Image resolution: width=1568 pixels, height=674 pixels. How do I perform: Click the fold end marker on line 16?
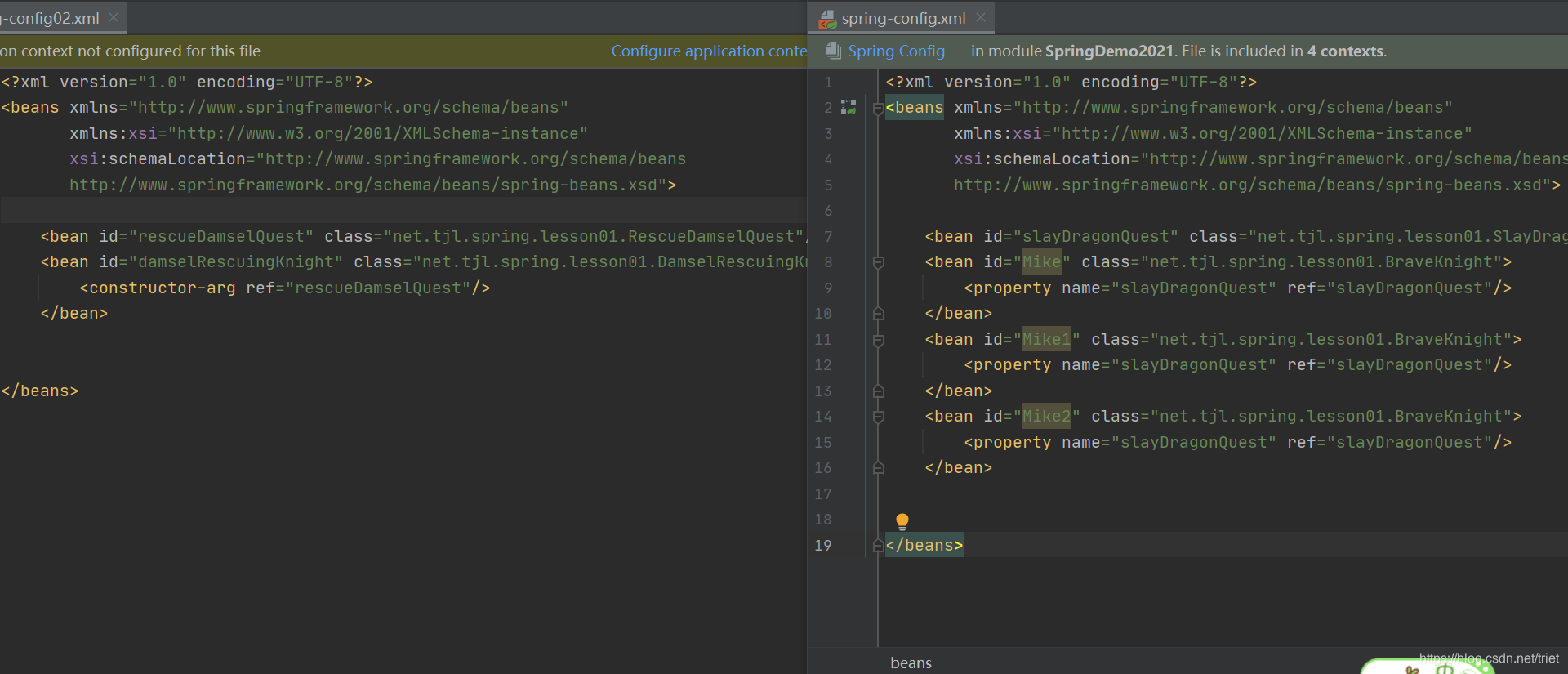[x=879, y=468]
